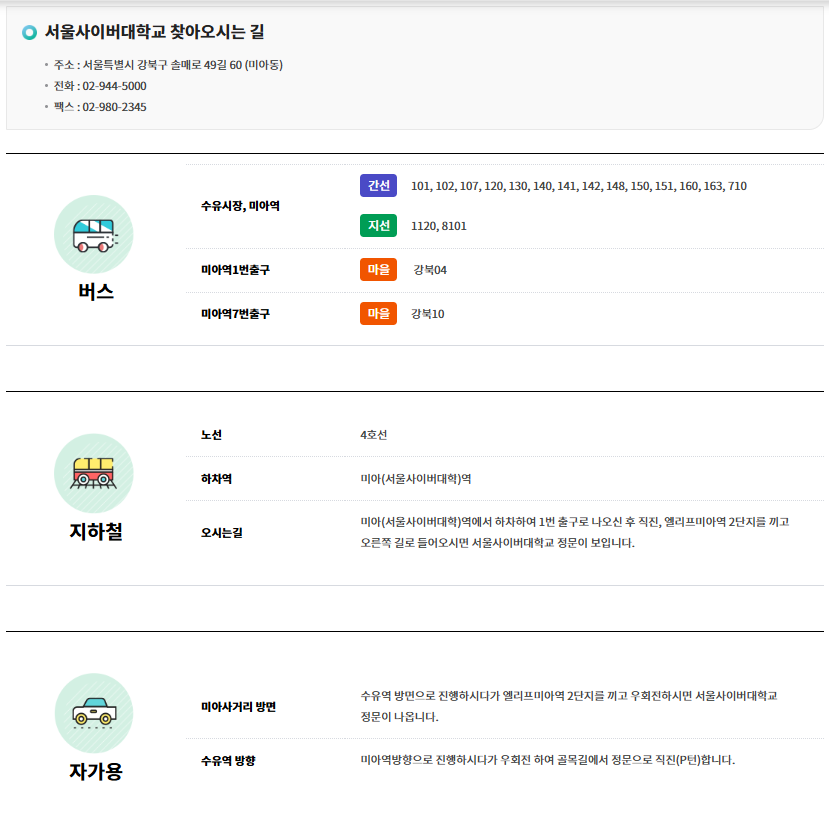Click the subway directions text mentioning 1번 출구
This screenshot has height=819, width=829.
(575, 532)
